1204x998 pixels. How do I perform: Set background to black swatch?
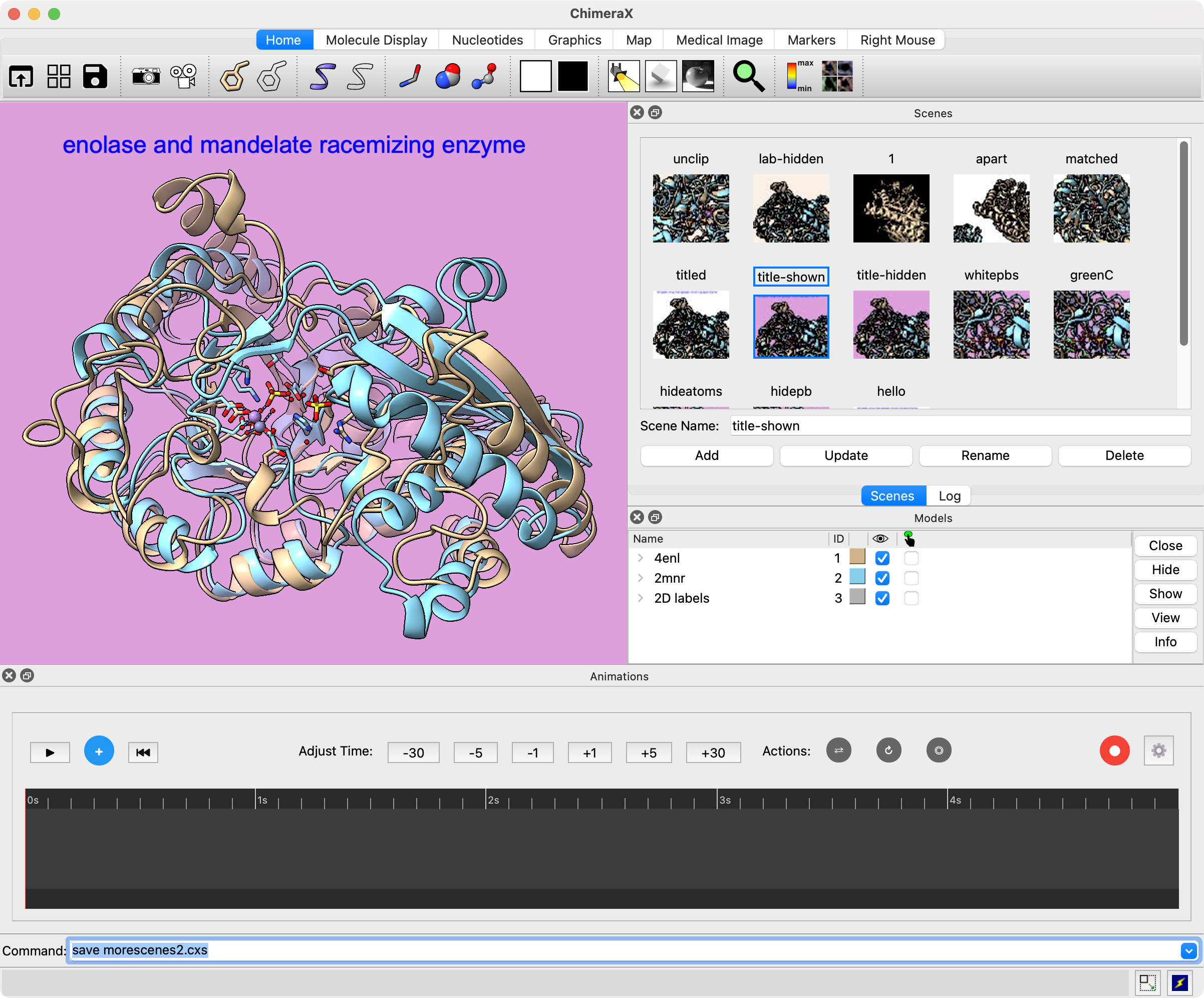(572, 76)
